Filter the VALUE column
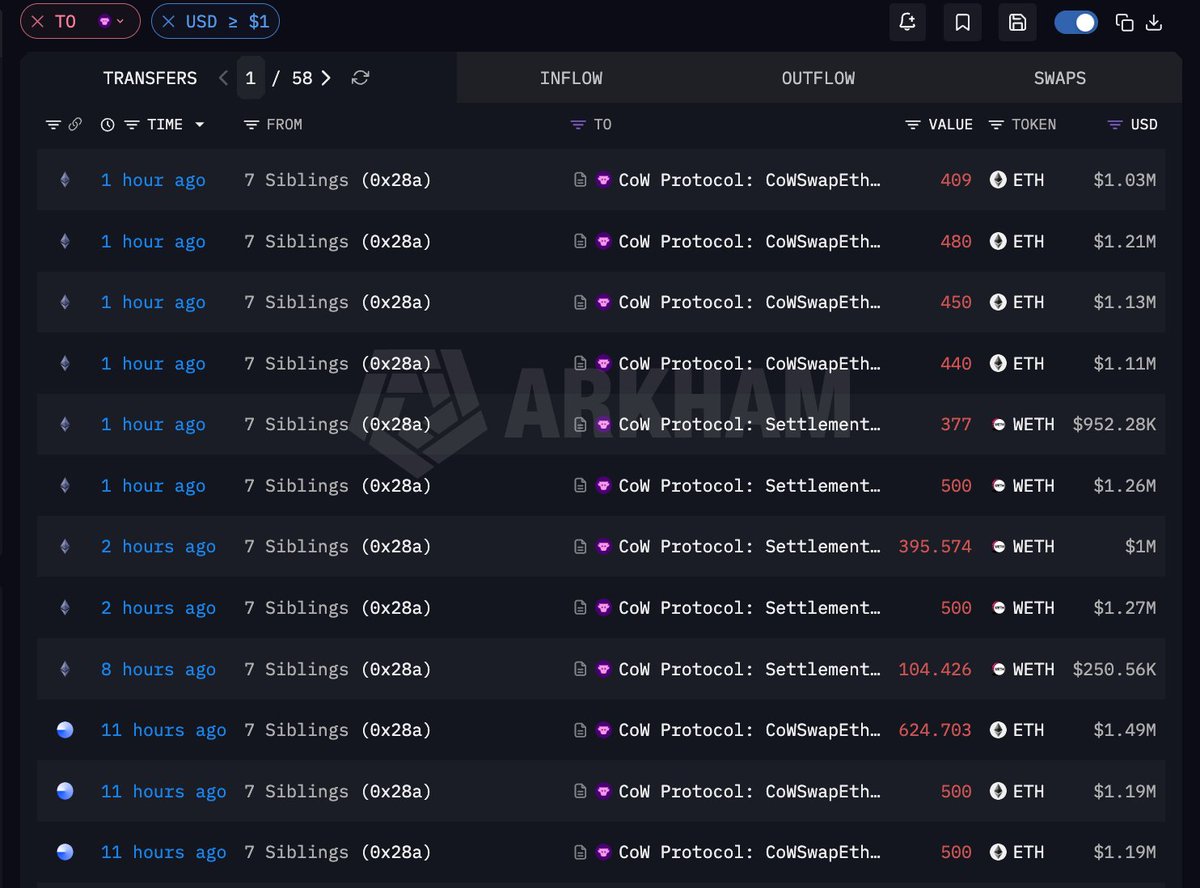1200x888 pixels. pyautogui.click(x=913, y=125)
